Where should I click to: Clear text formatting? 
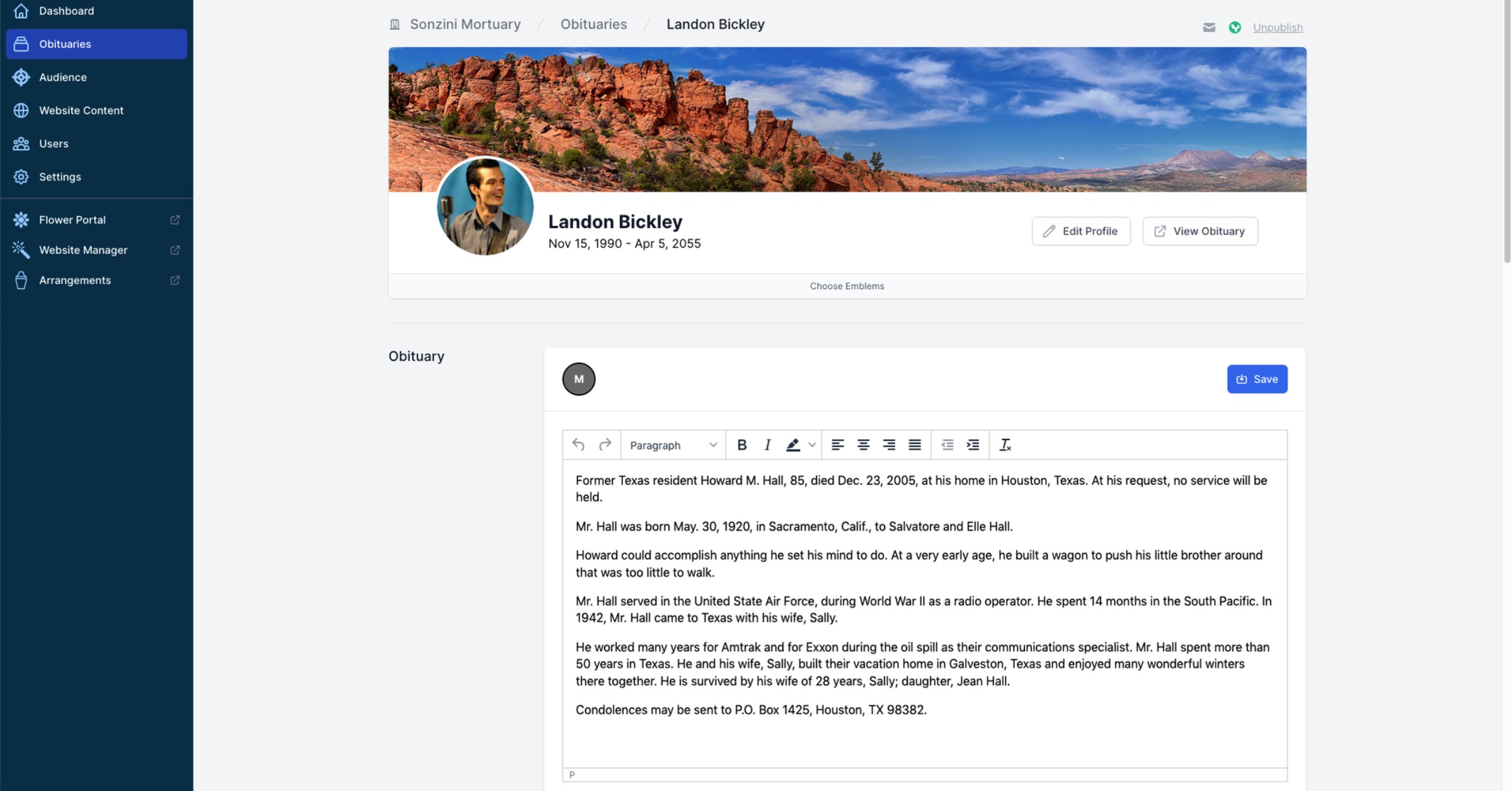tap(1005, 445)
